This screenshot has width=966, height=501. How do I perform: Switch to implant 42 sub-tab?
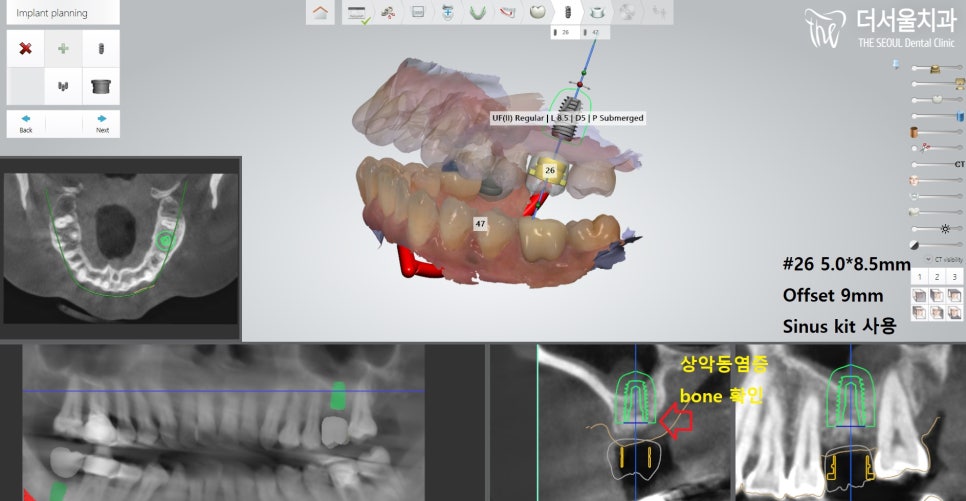coord(595,32)
